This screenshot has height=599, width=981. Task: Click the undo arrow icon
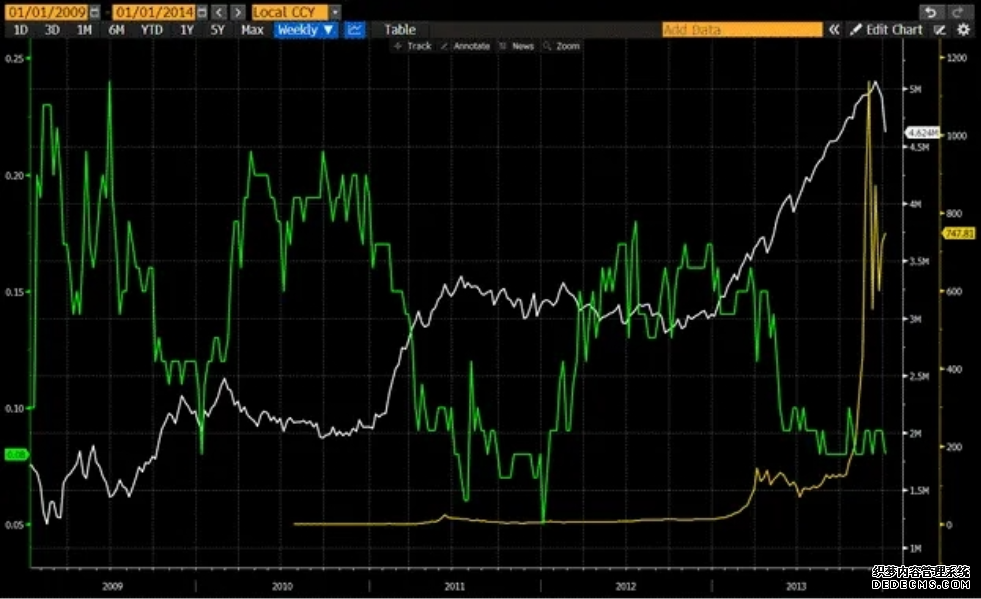point(930,12)
